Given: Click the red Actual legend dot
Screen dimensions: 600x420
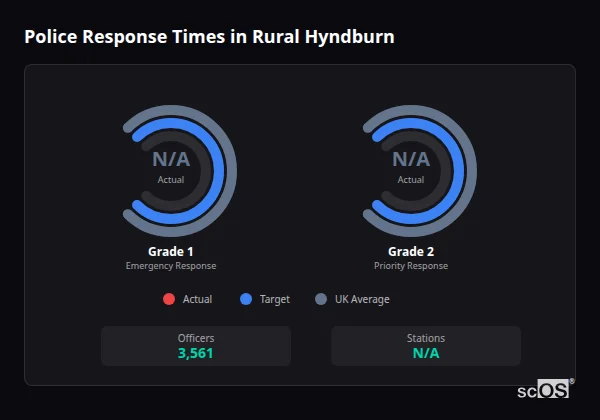Looking at the screenshot, I should click(x=169, y=299).
